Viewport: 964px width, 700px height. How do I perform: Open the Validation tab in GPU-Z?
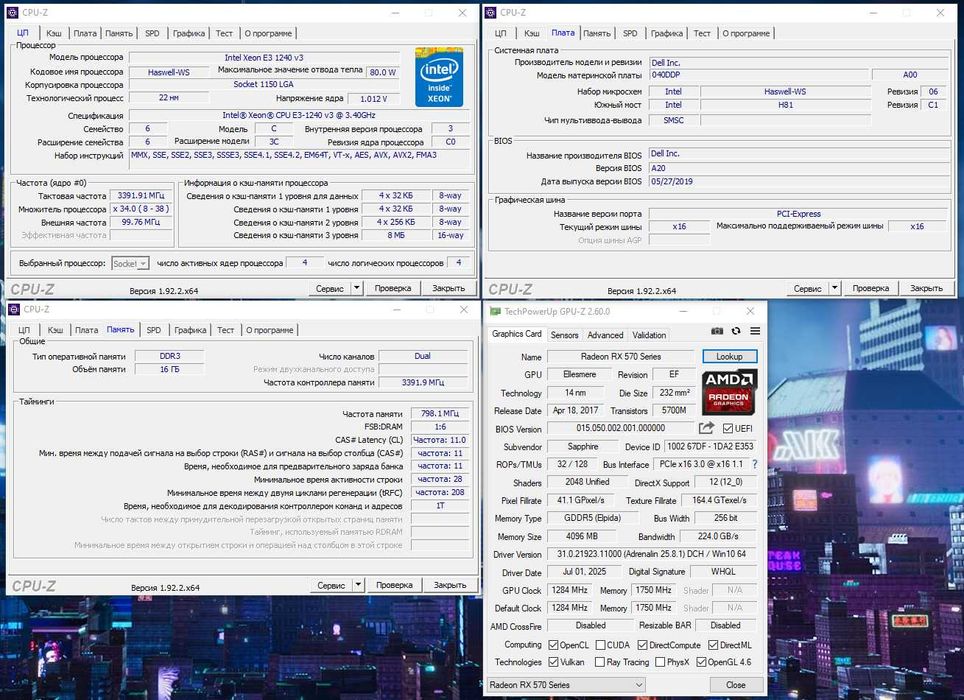[x=649, y=335]
